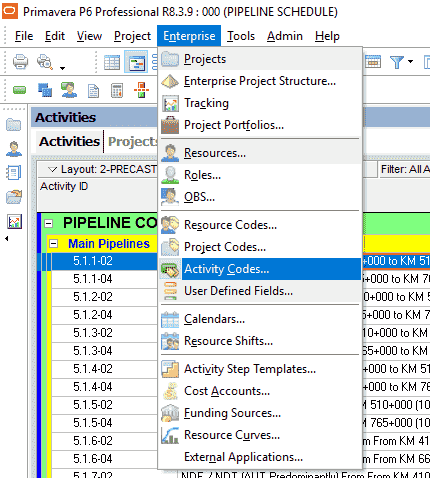The image size is (430, 478).
Task: Open Calendars dialog
Action: pos(260,319)
